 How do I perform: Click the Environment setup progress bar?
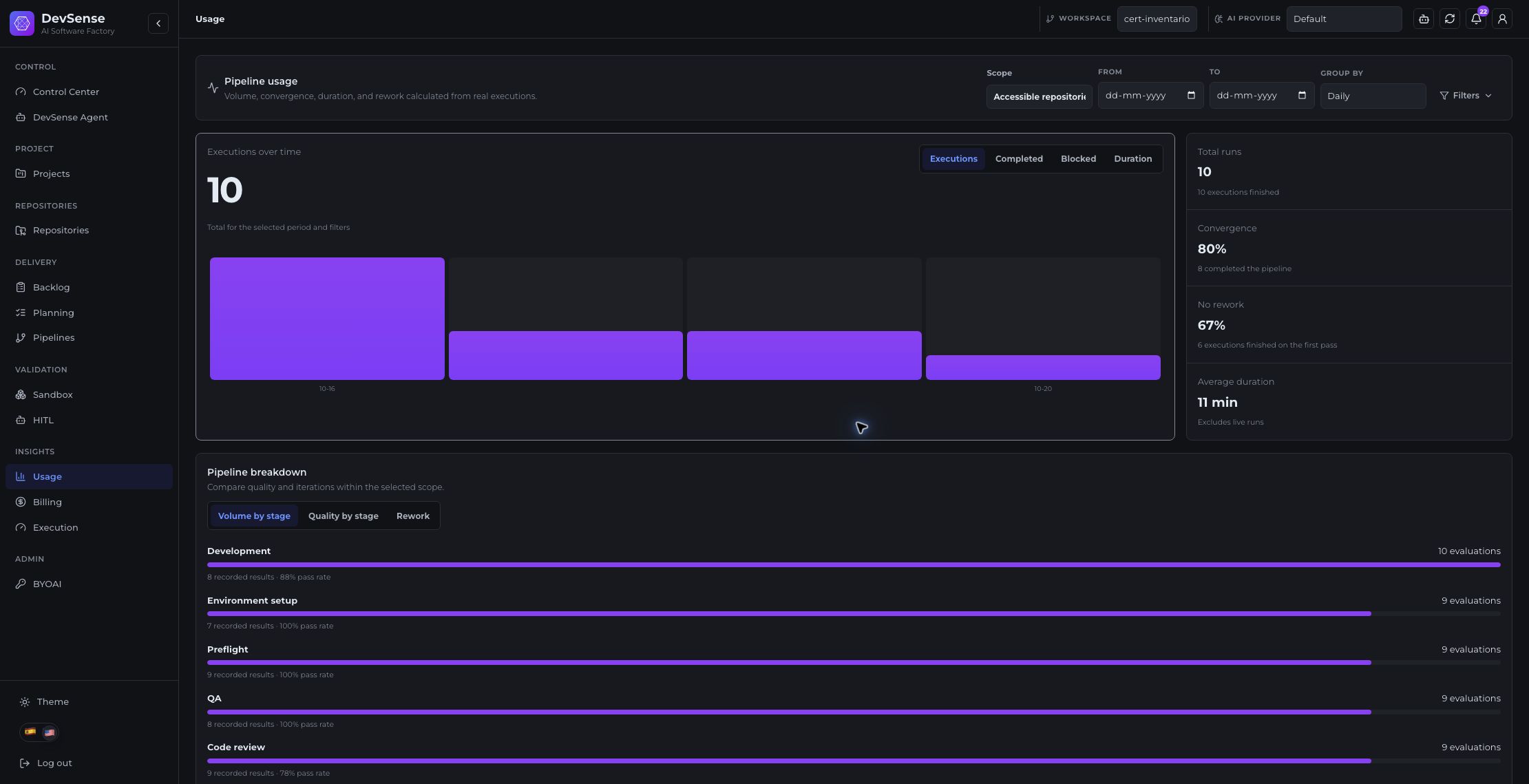854,613
